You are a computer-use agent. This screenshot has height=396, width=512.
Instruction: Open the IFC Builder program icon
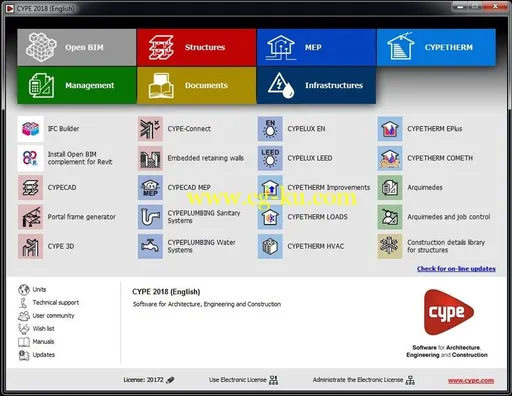(x=30, y=129)
